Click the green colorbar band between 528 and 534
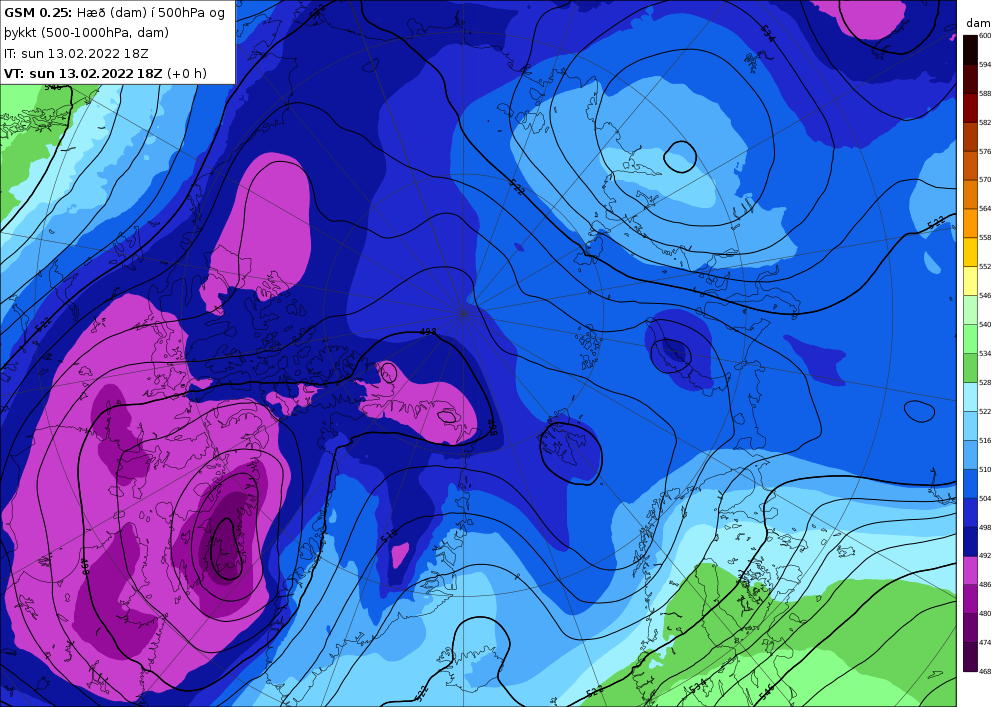 pyautogui.click(x=969, y=368)
